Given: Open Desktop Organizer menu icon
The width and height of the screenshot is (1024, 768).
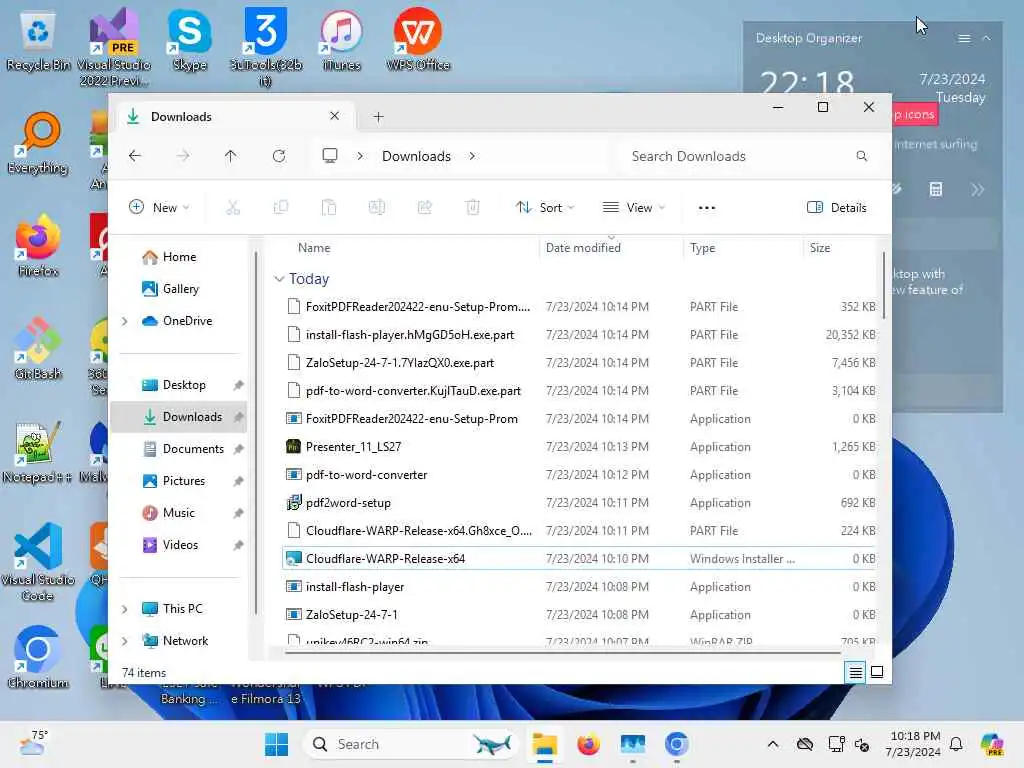Looking at the screenshot, I should (x=963, y=39).
